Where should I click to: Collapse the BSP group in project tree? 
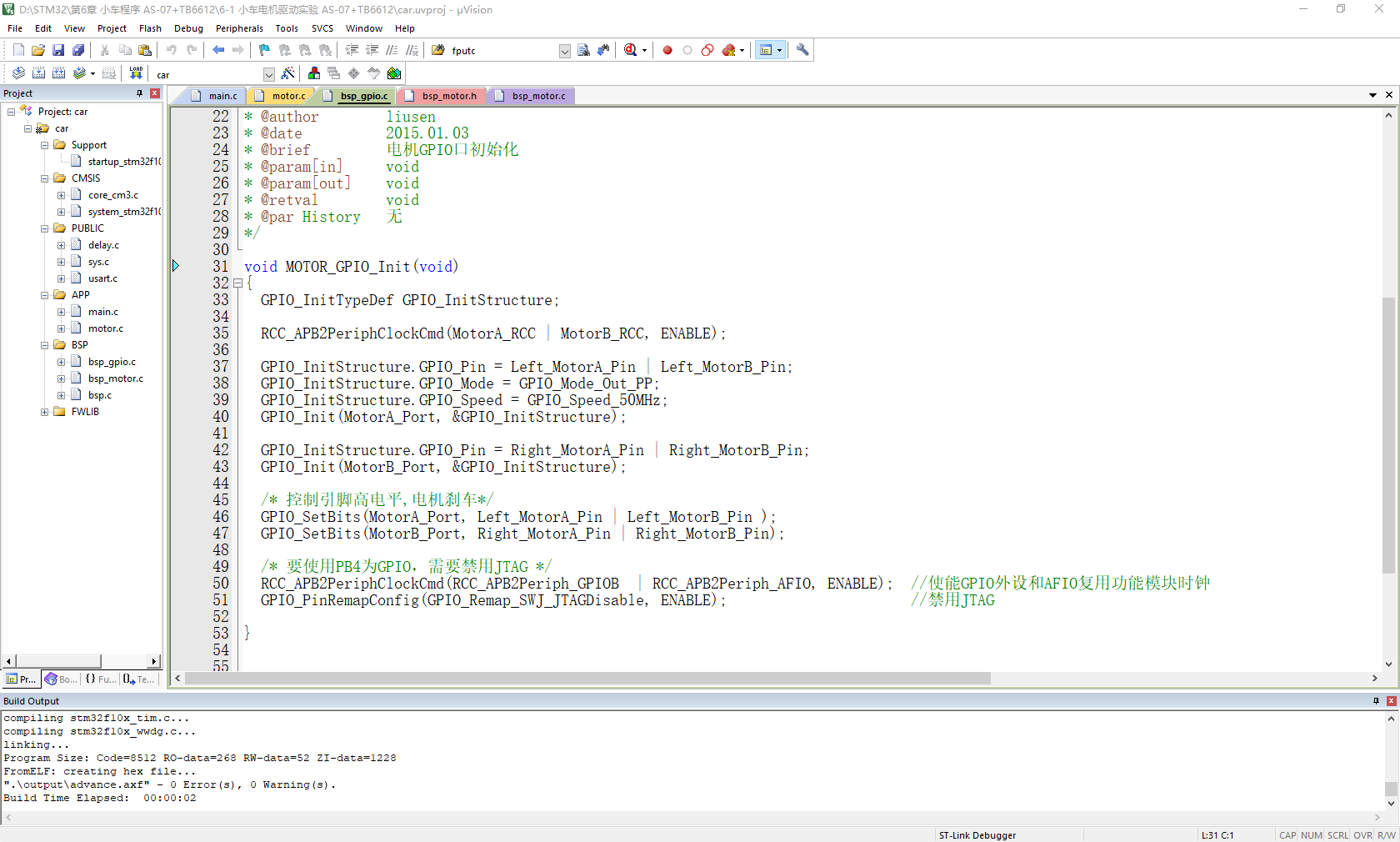coord(45,345)
